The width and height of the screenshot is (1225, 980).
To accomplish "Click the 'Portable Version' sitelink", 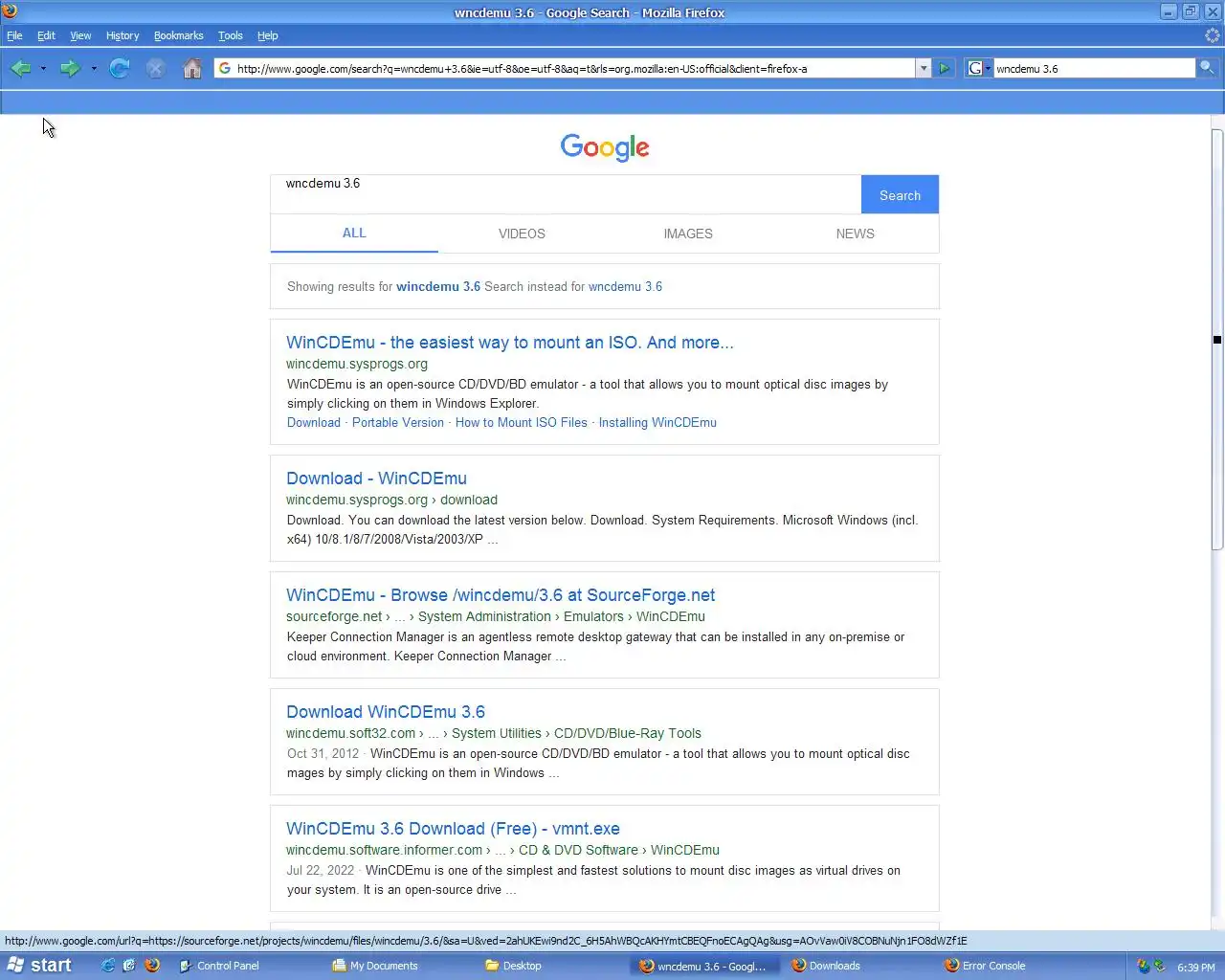I will coord(398,422).
